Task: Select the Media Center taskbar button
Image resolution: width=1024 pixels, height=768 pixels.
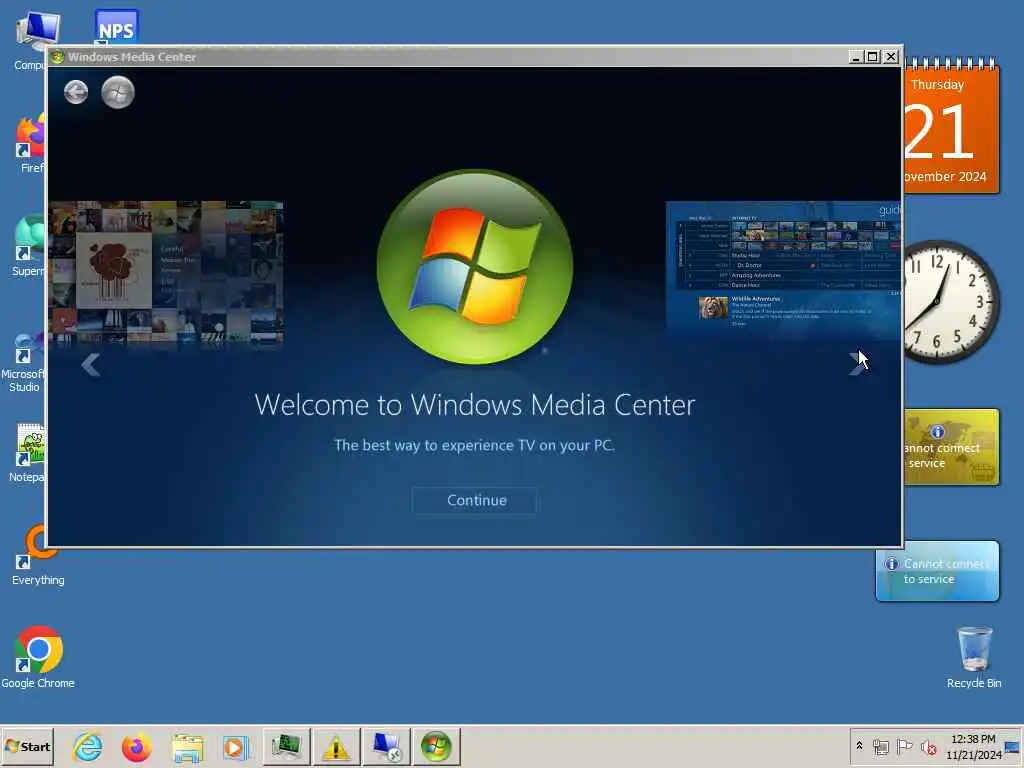Action: click(x=436, y=747)
